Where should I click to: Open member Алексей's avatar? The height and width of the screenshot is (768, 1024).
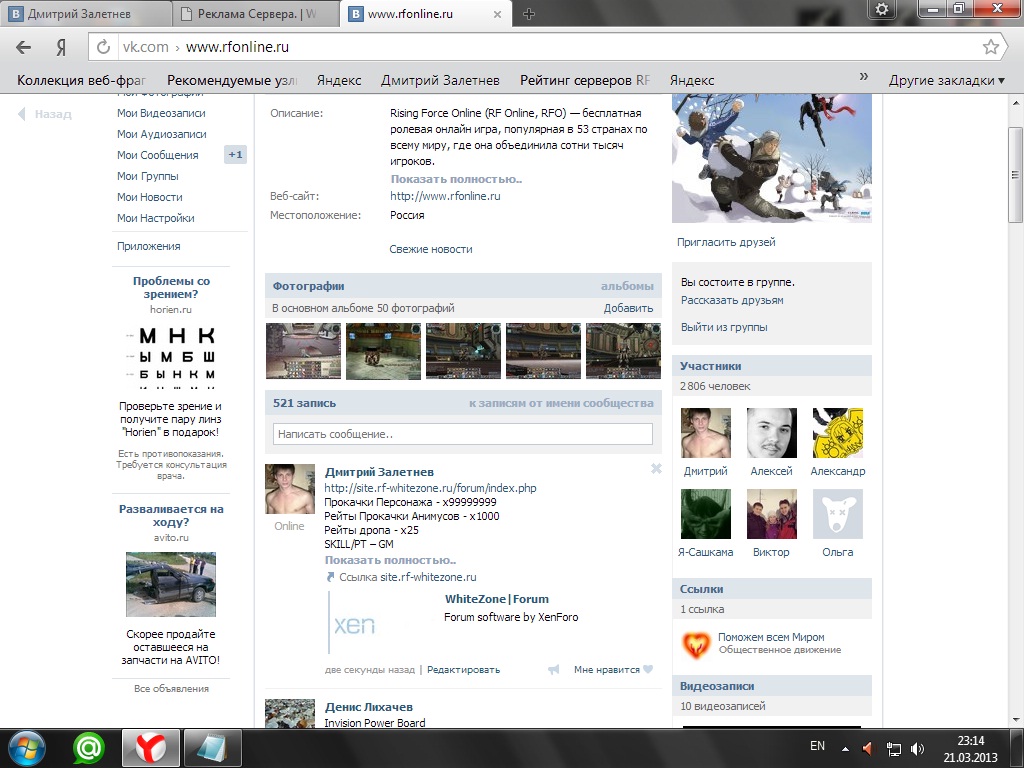[771, 433]
